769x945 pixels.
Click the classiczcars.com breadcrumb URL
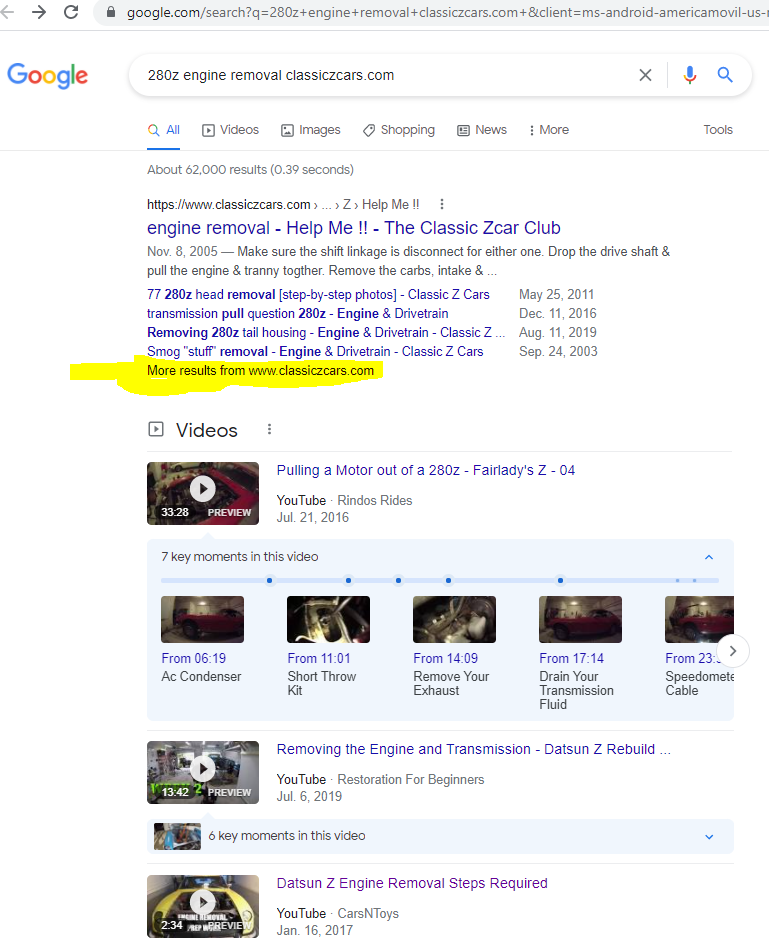[283, 205]
